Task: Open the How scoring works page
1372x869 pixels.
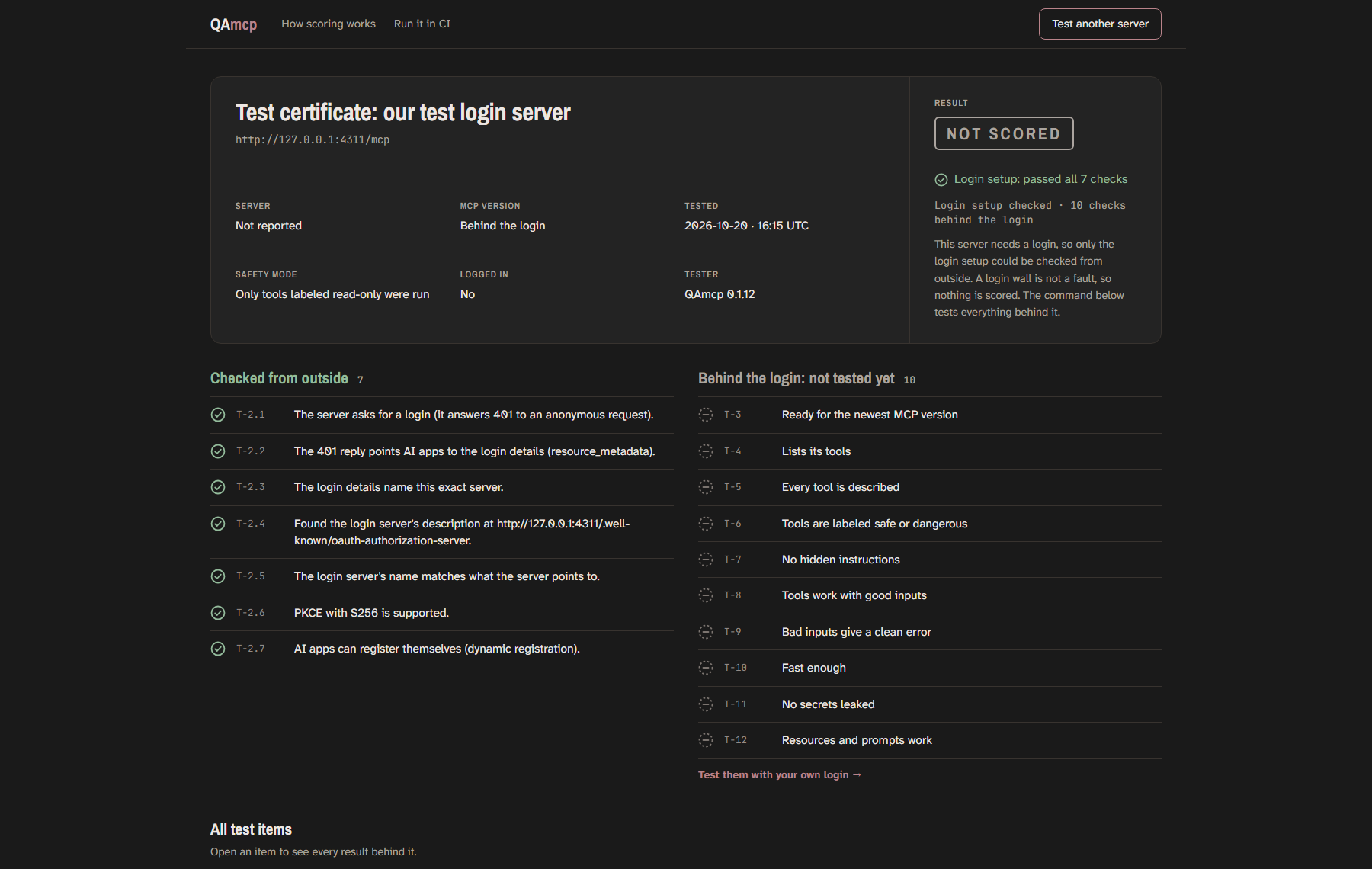Action: tap(329, 24)
